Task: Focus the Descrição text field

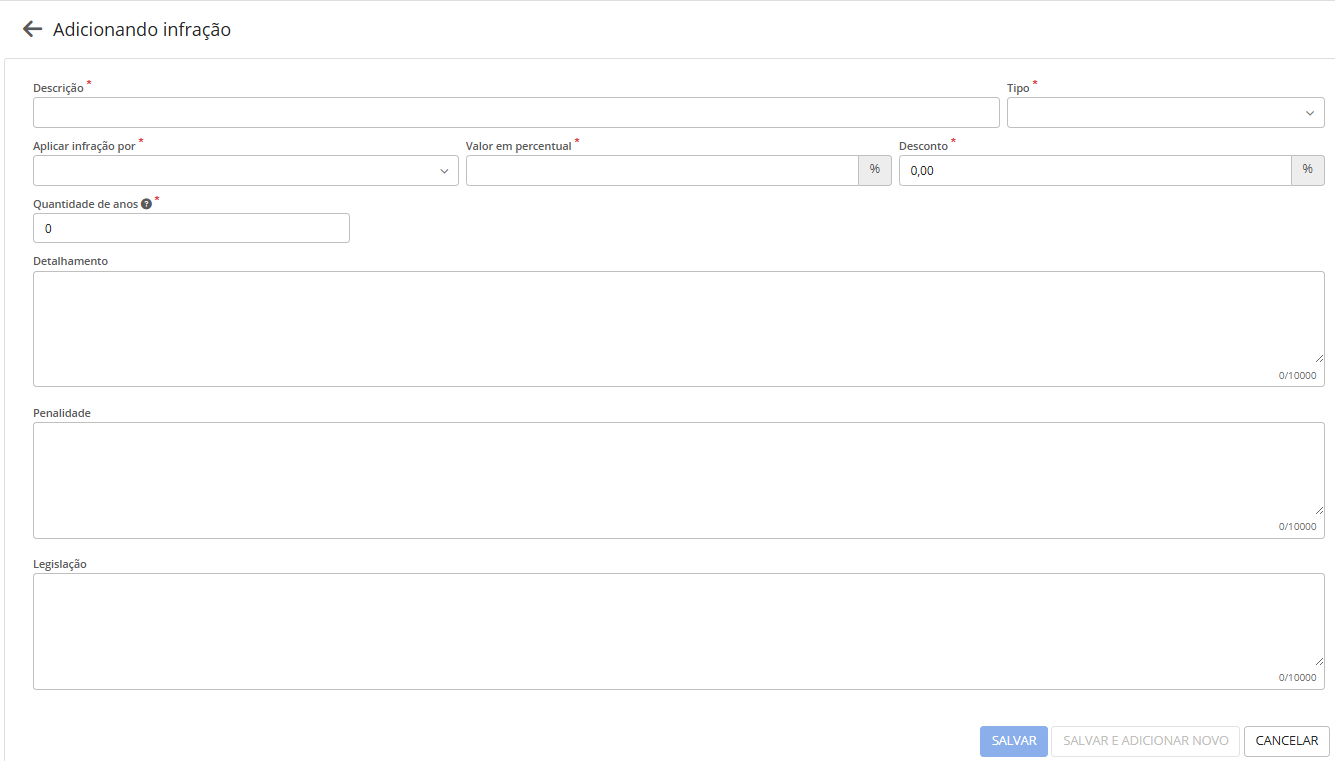Action: [516, 113]
